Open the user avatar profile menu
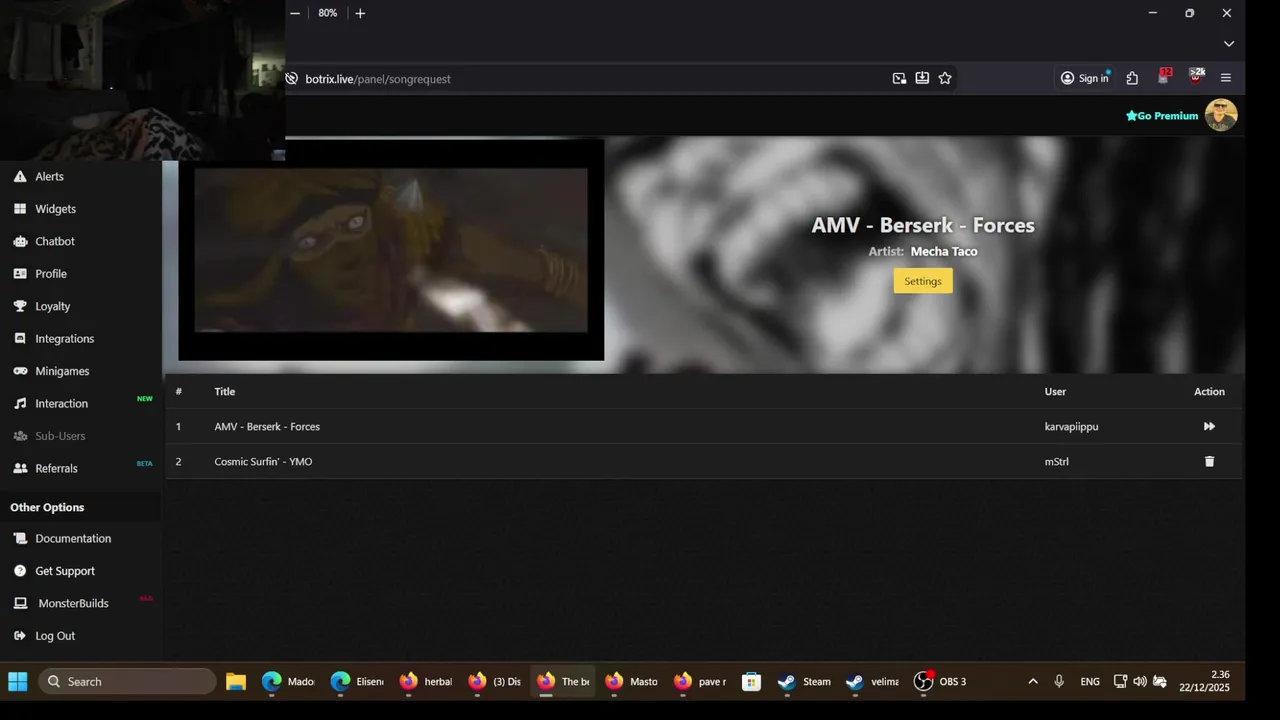The image size is (1280, 720). [1221, 115]
